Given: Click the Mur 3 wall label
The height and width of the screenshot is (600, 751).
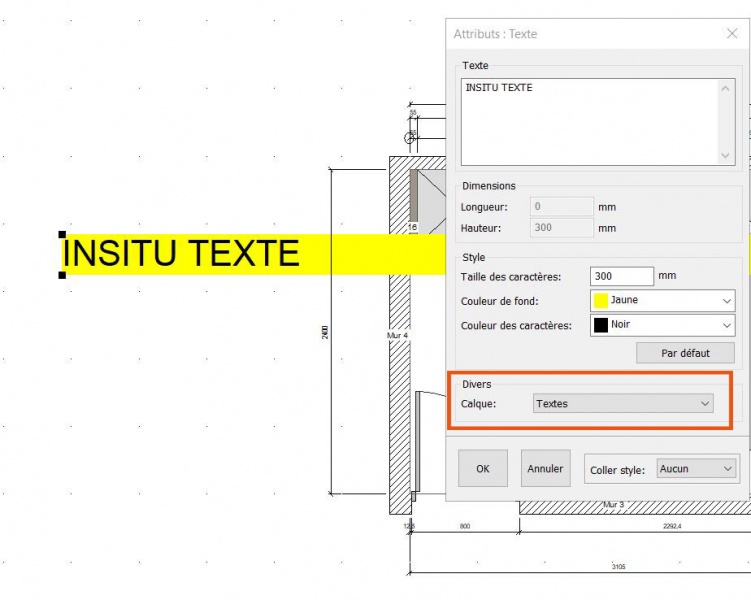Looking at the screenshot, I should 613,505.
